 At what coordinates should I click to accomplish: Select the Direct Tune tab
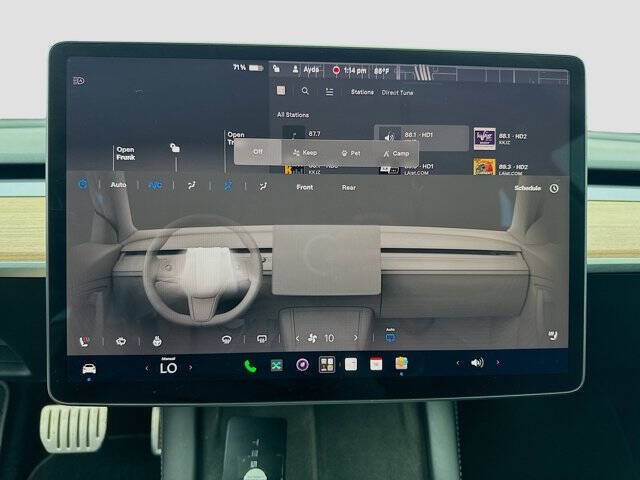(x=397, y=93)
